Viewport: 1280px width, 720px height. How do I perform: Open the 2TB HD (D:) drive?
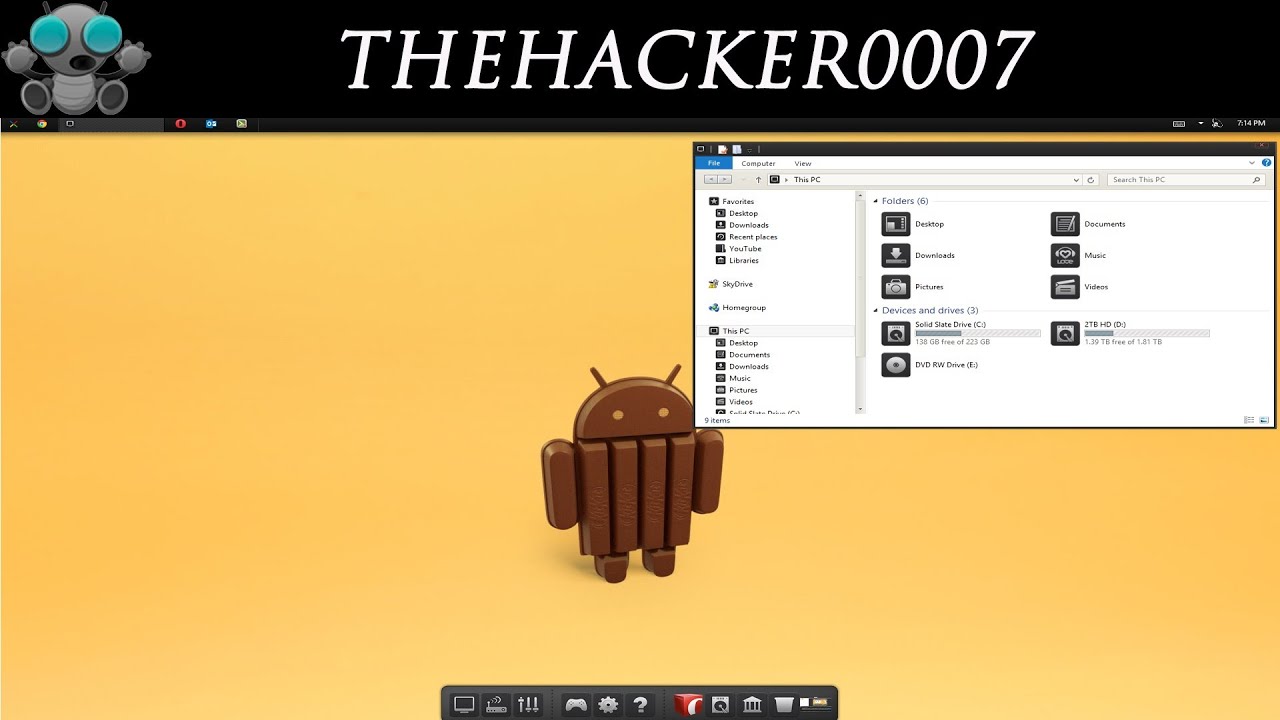[1130, 333]
